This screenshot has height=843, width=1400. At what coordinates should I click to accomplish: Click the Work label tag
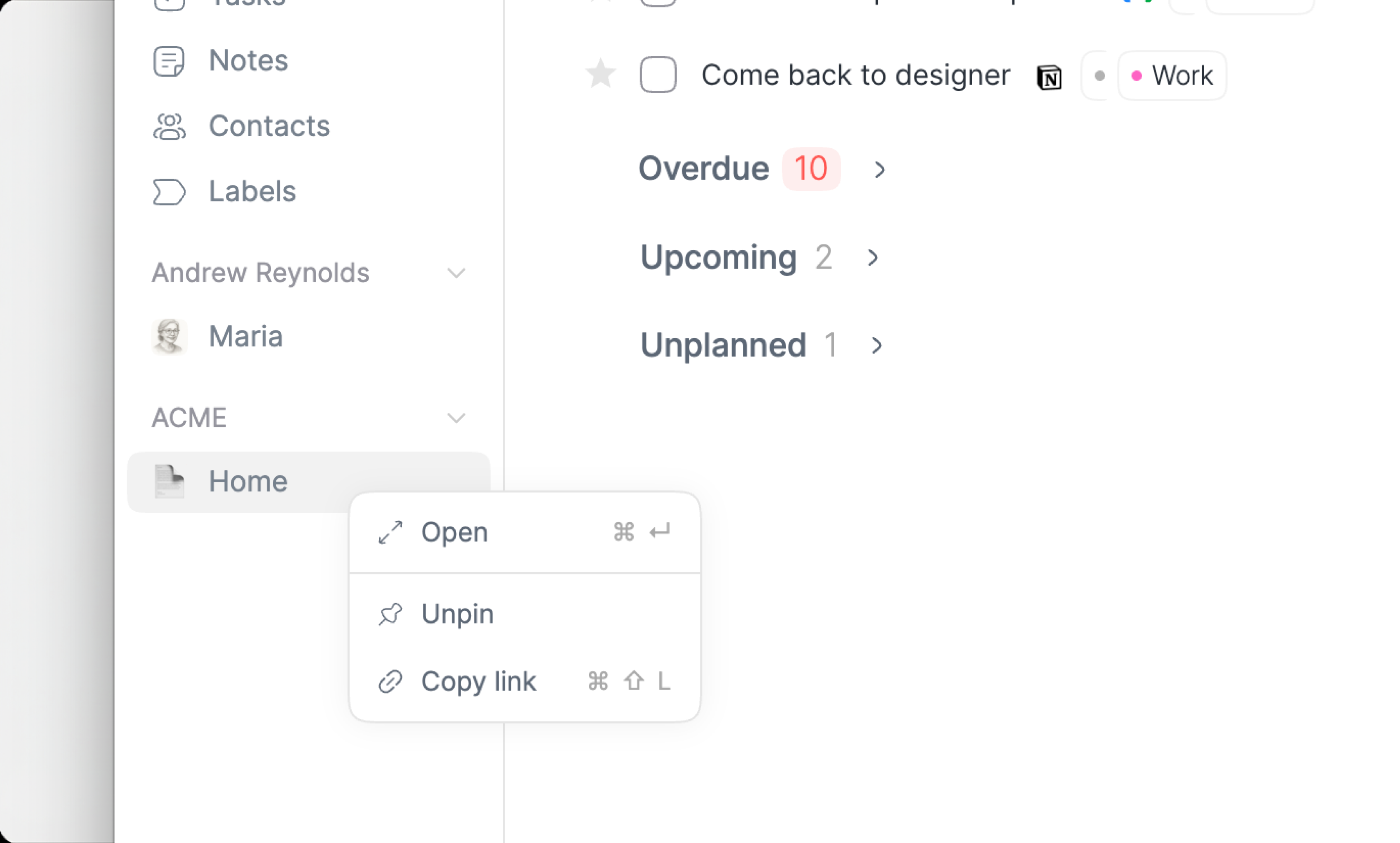pyautogui.click(x=1172, y=75)
